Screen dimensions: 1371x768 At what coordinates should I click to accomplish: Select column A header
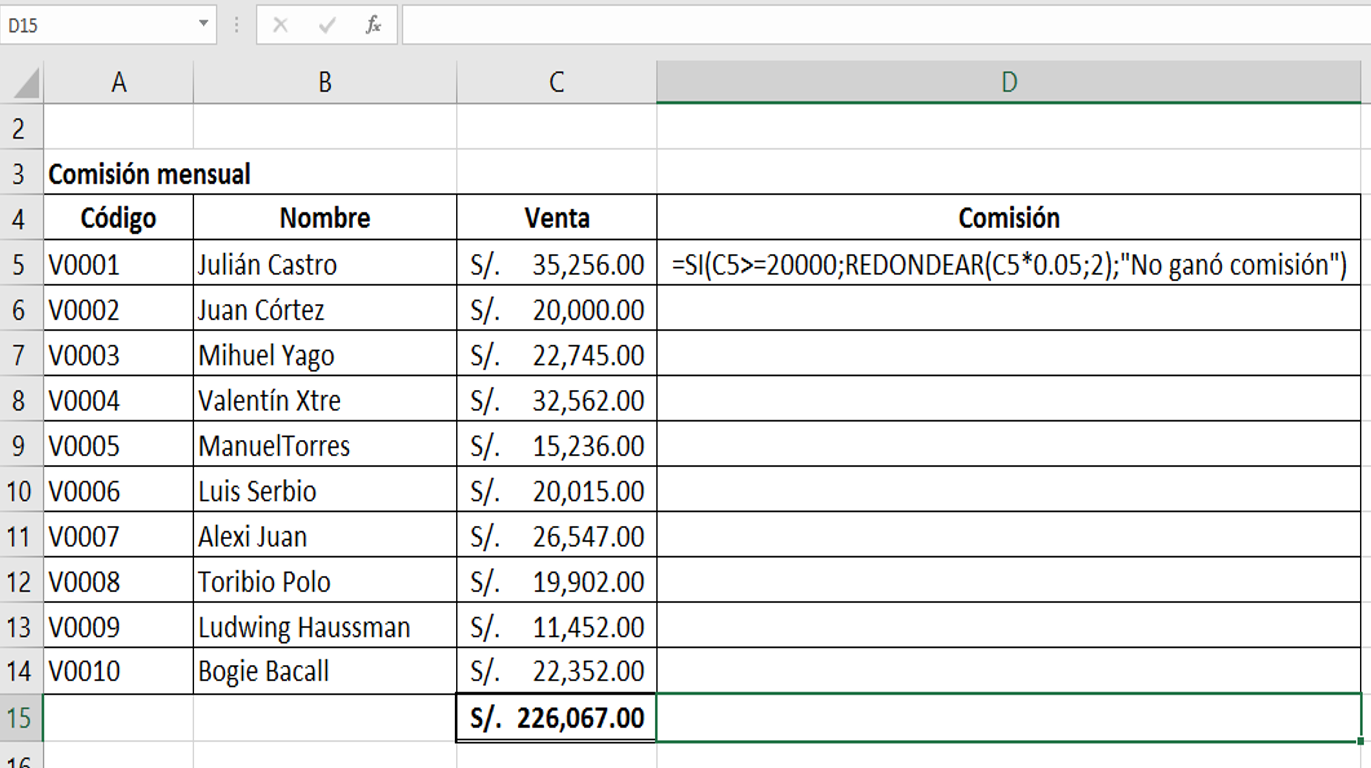[119, 83]
